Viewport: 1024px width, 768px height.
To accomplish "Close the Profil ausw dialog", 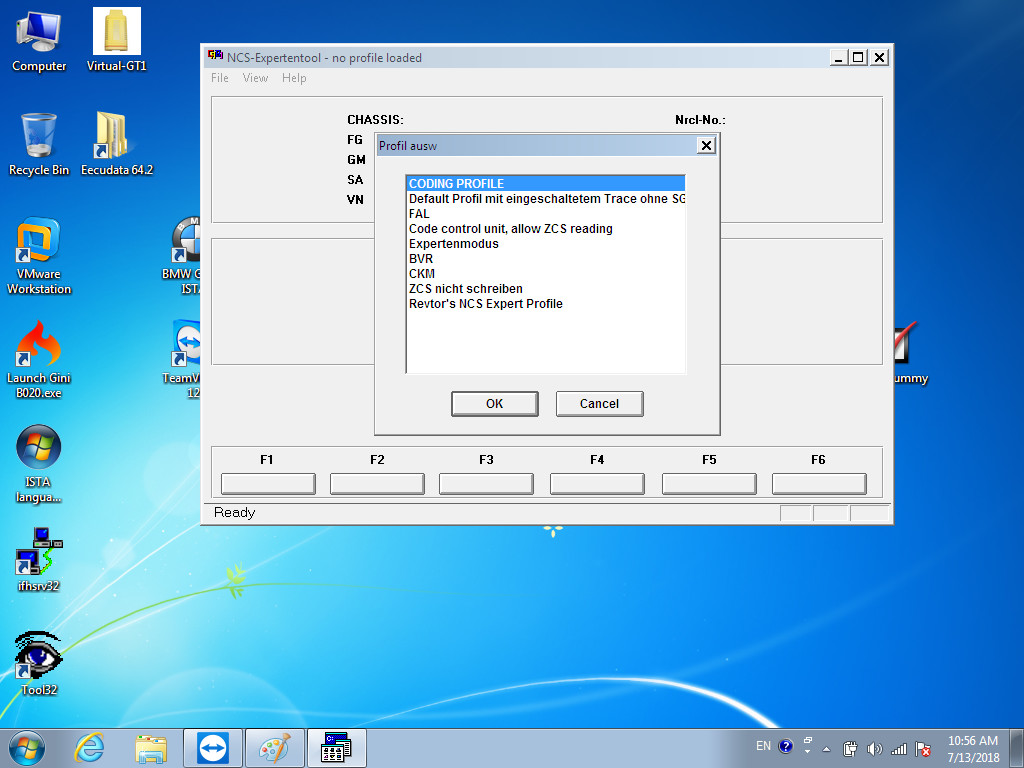I will [x=706, y=146].
